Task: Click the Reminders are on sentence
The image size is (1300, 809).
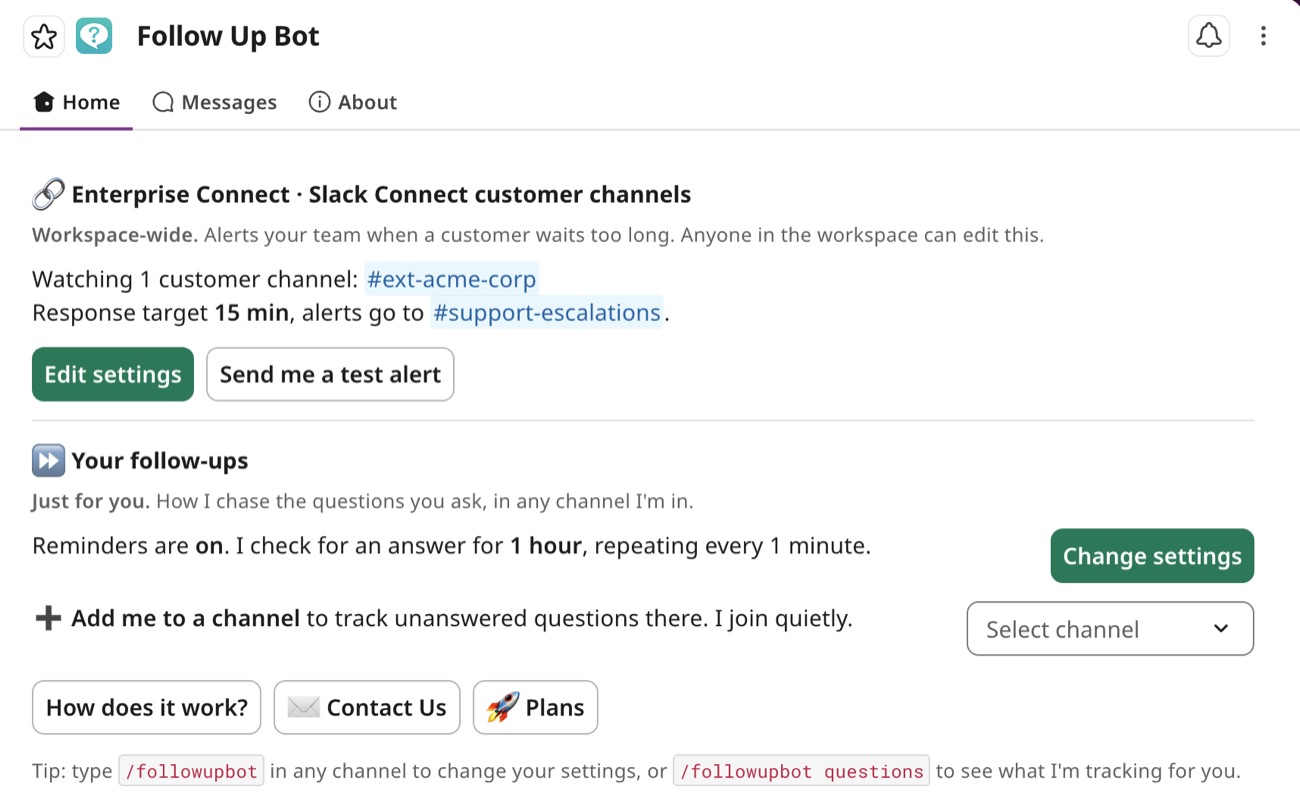Action: point(451,546)
